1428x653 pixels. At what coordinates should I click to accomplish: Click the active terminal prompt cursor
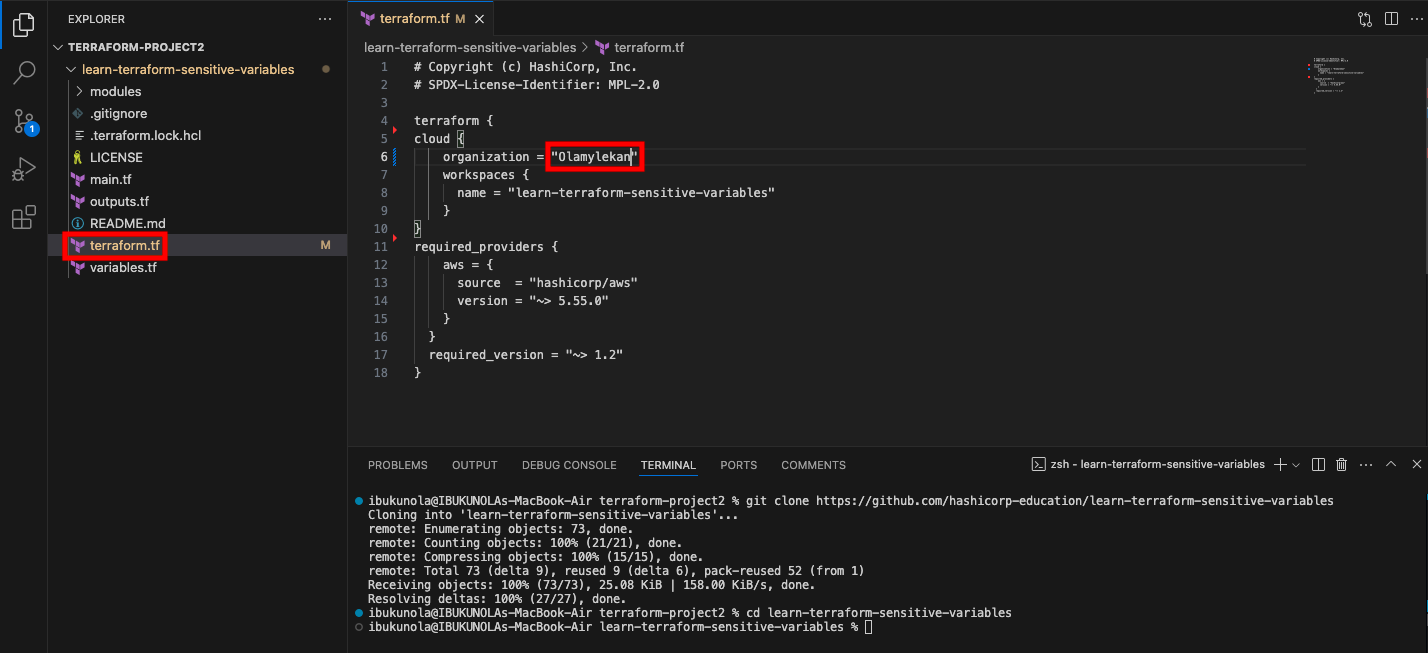pos(869,627)
